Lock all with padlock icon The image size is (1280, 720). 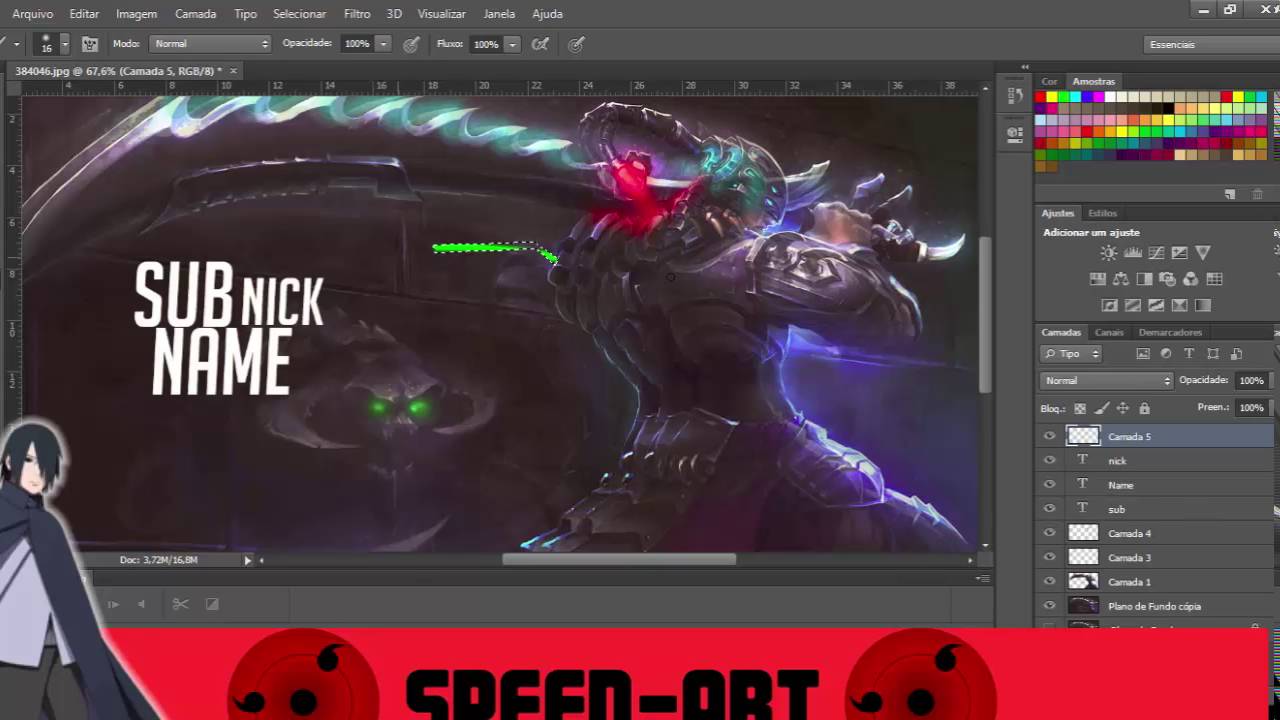click(1145, 408)
